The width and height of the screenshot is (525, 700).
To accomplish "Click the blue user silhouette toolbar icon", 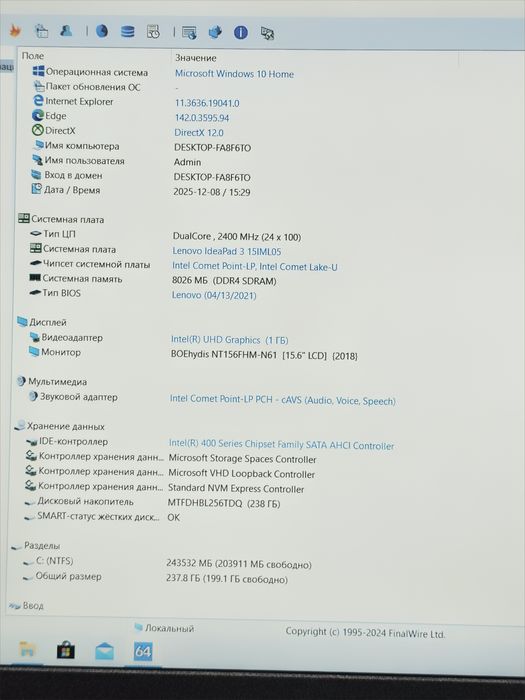I will pyautogui.click(x=66, y=30).
